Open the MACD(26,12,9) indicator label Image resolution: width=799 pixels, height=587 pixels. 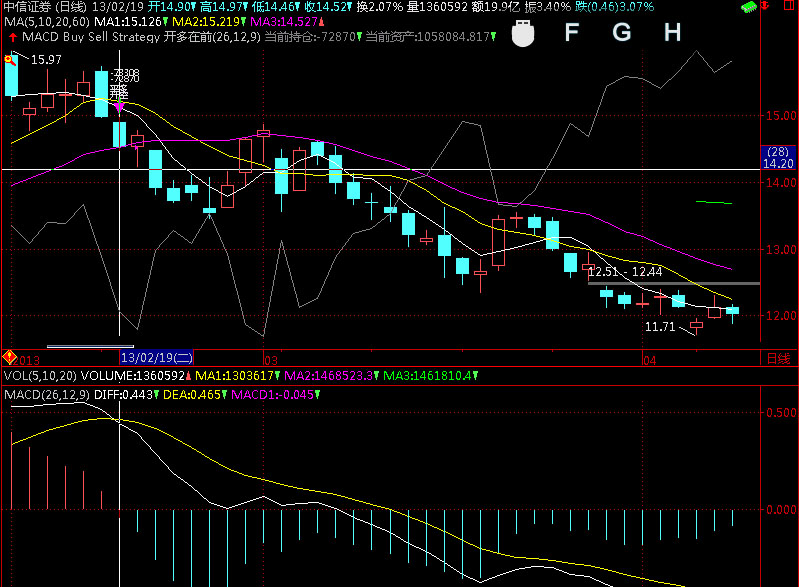pyautogui.click(x=47, y=395)
